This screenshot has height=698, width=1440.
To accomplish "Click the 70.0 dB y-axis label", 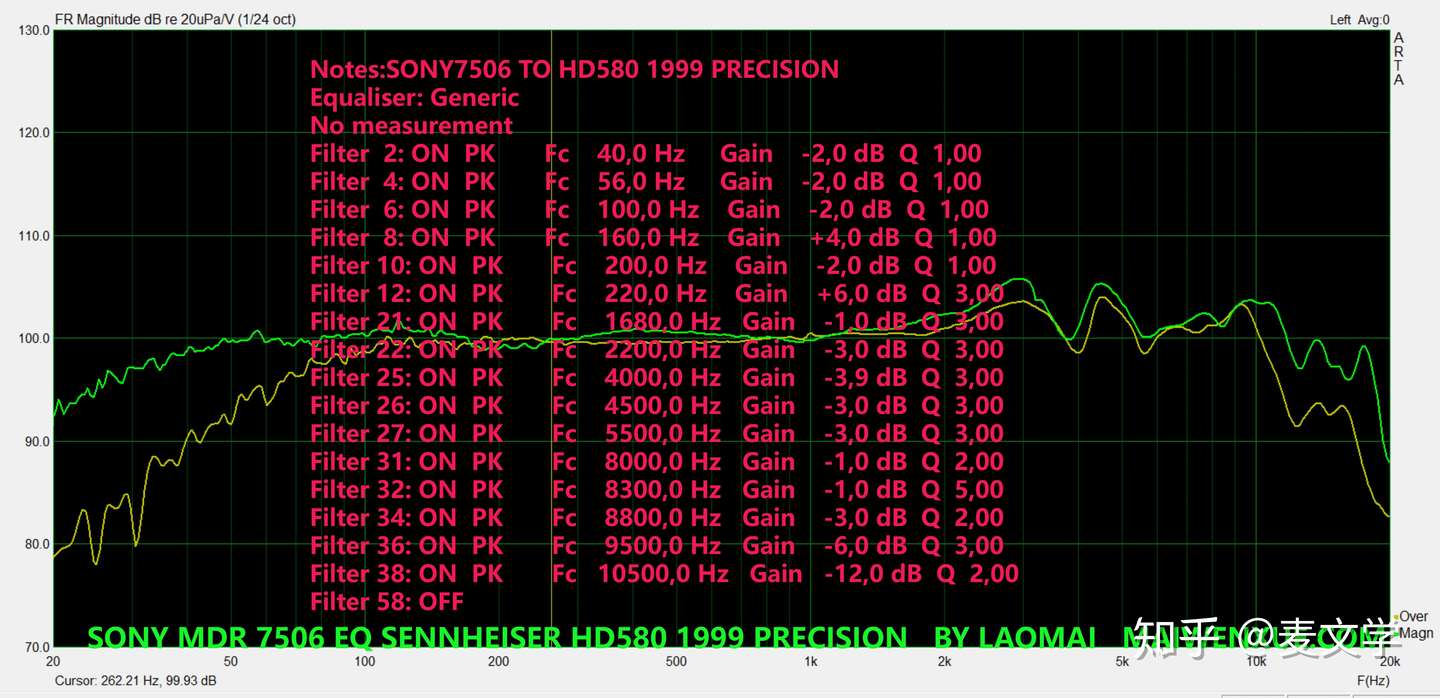I will 36,647.
